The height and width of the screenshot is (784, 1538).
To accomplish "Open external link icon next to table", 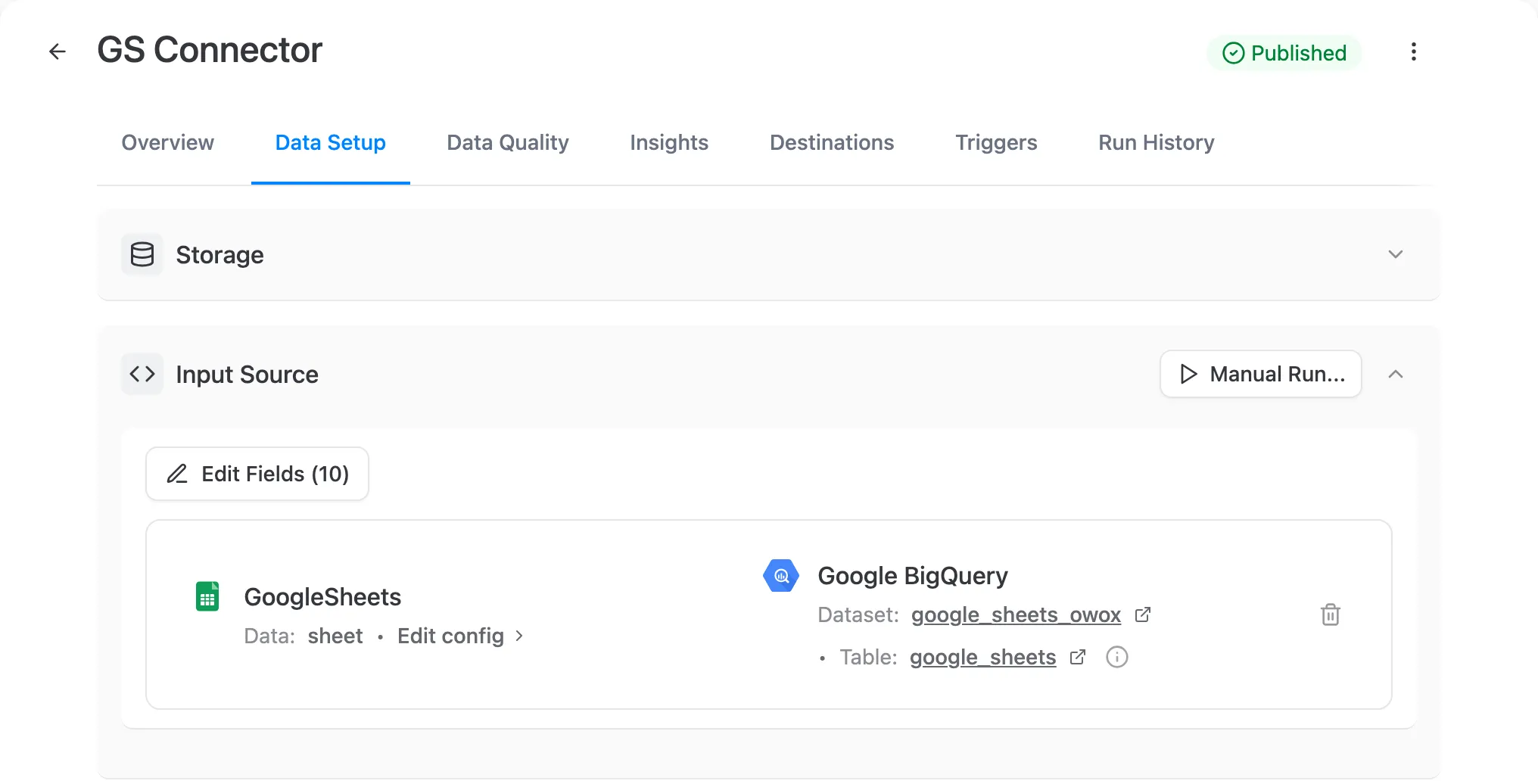I will pos(1078,657).
